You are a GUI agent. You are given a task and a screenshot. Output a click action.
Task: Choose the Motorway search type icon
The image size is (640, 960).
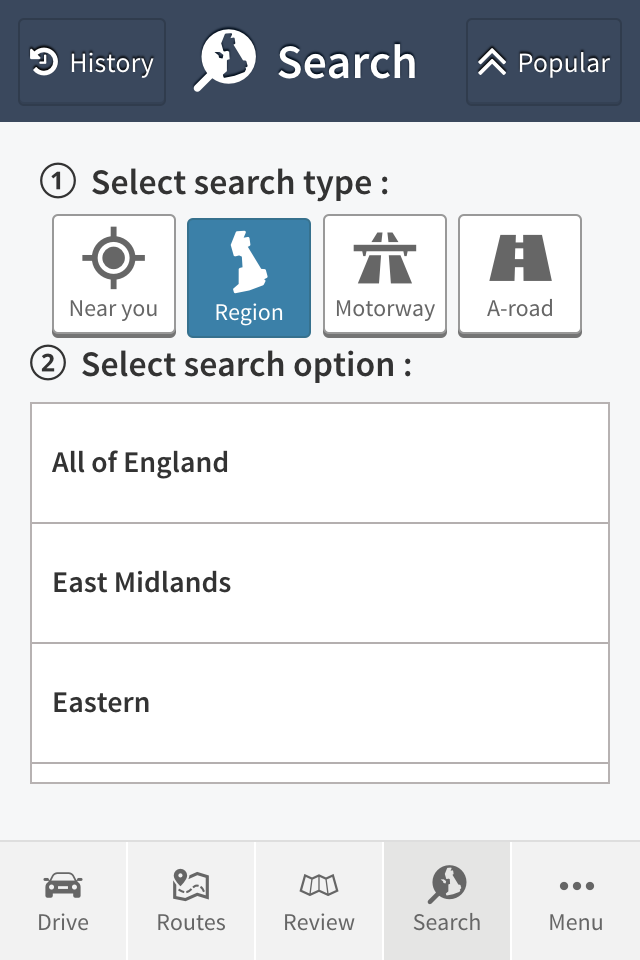(385, 258)
